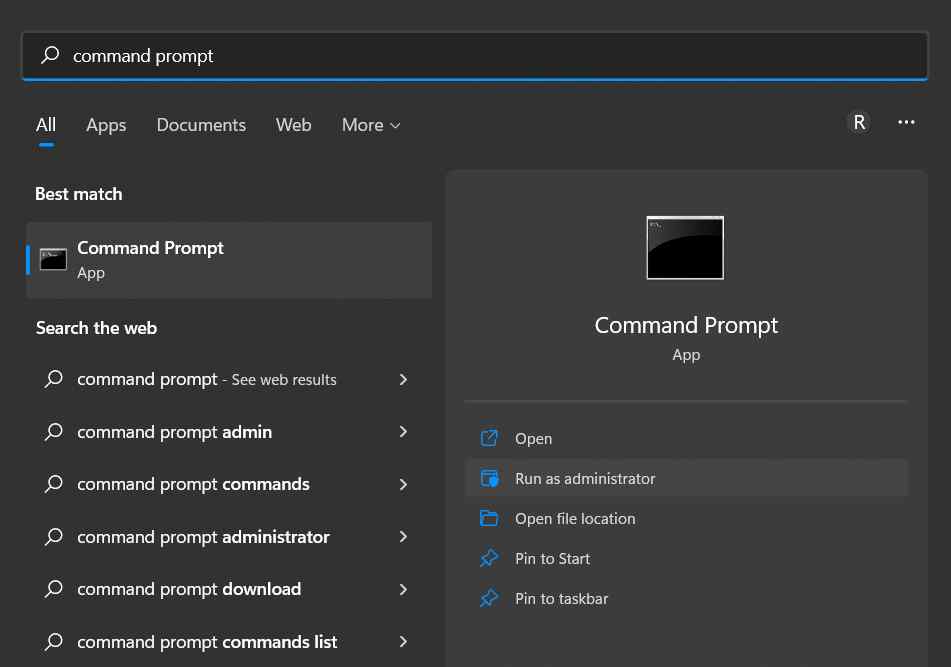The height and width of the screenshot is (667, 951).
Task: Expand the More dropdown
Action: 371,125
